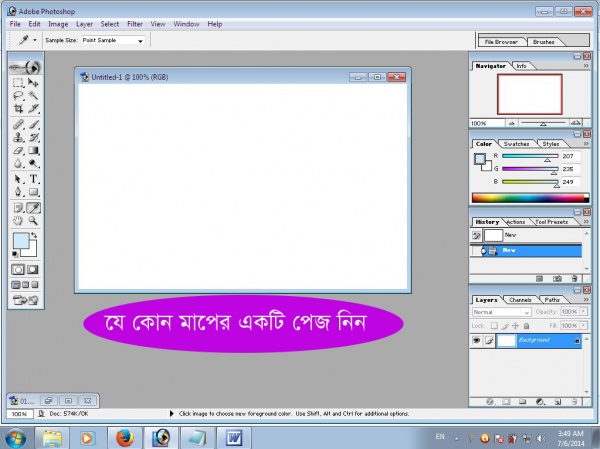
Task: Select the Zoom tool
Action: point(33,221)
